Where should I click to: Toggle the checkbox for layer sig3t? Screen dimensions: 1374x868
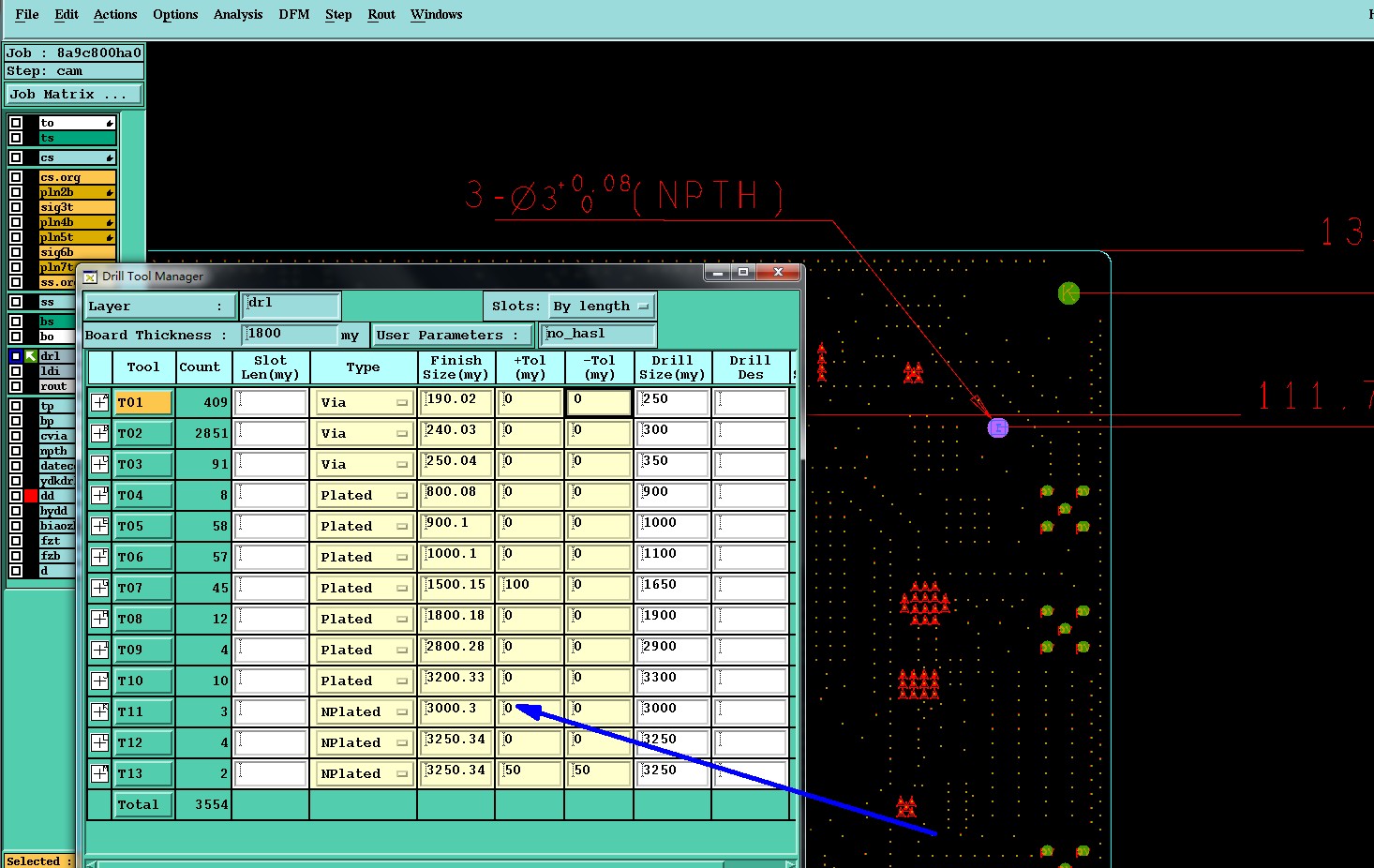click(16, 207)
